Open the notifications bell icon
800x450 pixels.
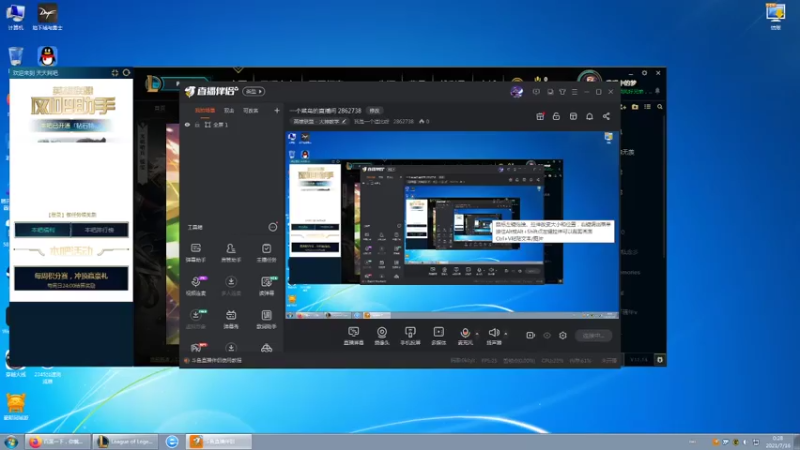[x=589, y=116]
